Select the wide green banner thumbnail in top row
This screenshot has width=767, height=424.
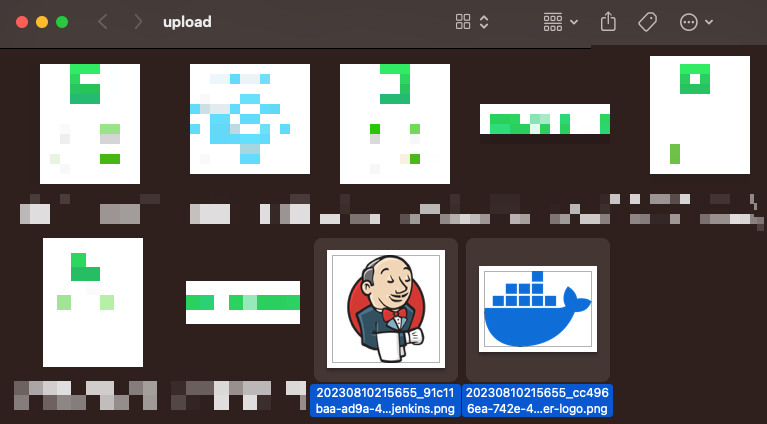click(x=545, y=119)
